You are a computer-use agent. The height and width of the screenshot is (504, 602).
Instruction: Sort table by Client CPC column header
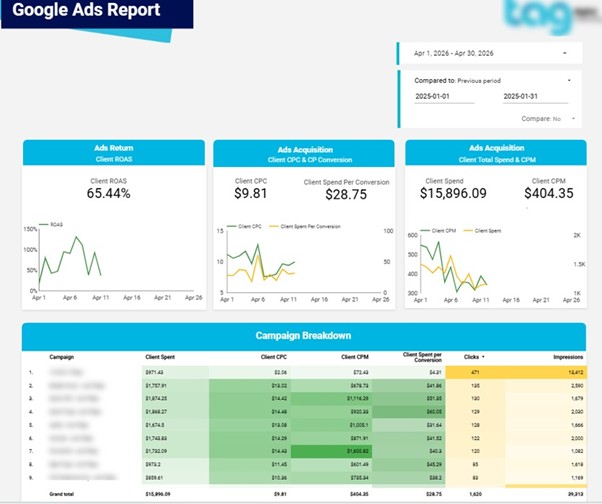click(x=274, y=357)
